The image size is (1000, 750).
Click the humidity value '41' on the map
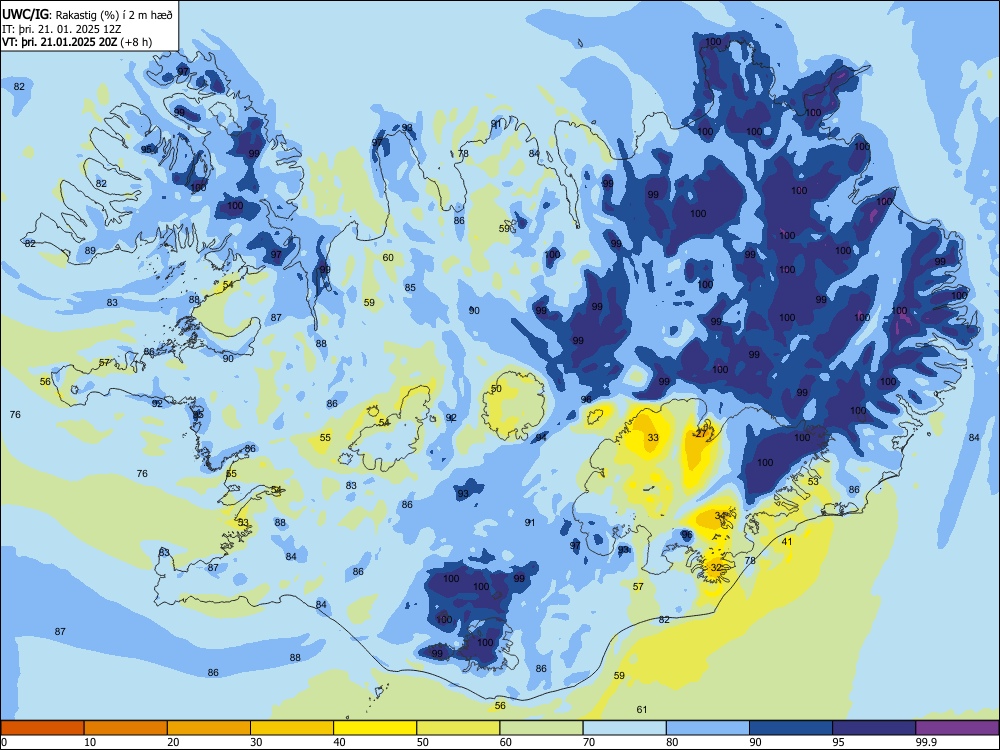(x=787, y=541)
